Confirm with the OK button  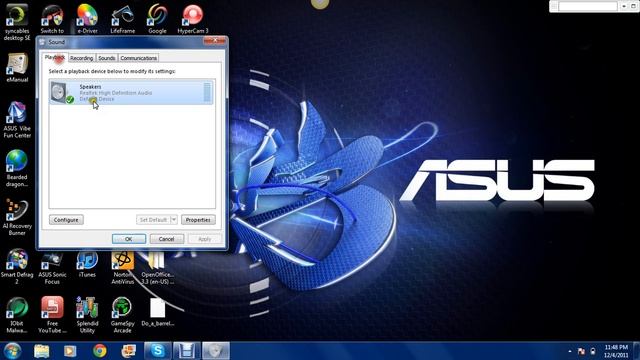(129, 239)
